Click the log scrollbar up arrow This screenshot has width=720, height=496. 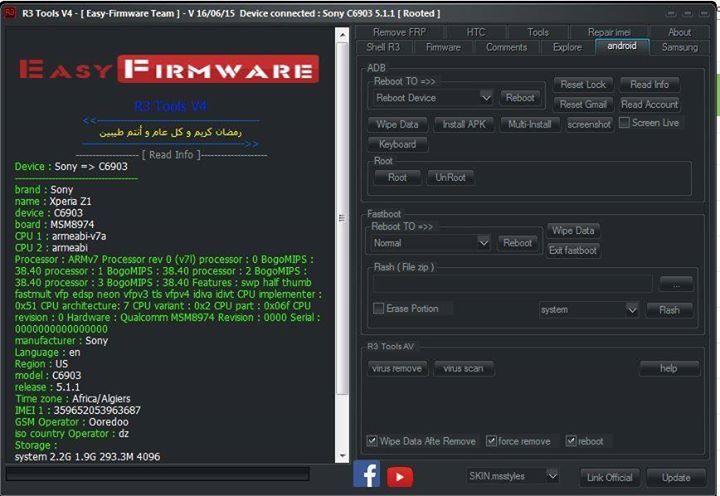[x=342, y=35]
